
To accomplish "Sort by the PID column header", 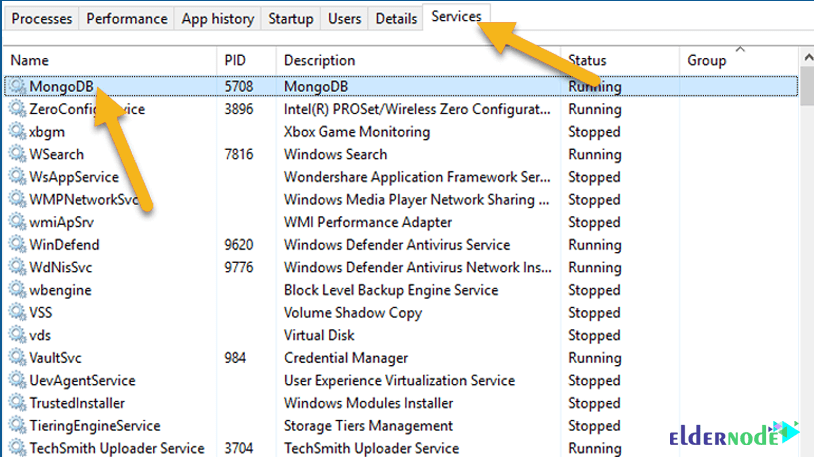I will click(x=246, y=60).
